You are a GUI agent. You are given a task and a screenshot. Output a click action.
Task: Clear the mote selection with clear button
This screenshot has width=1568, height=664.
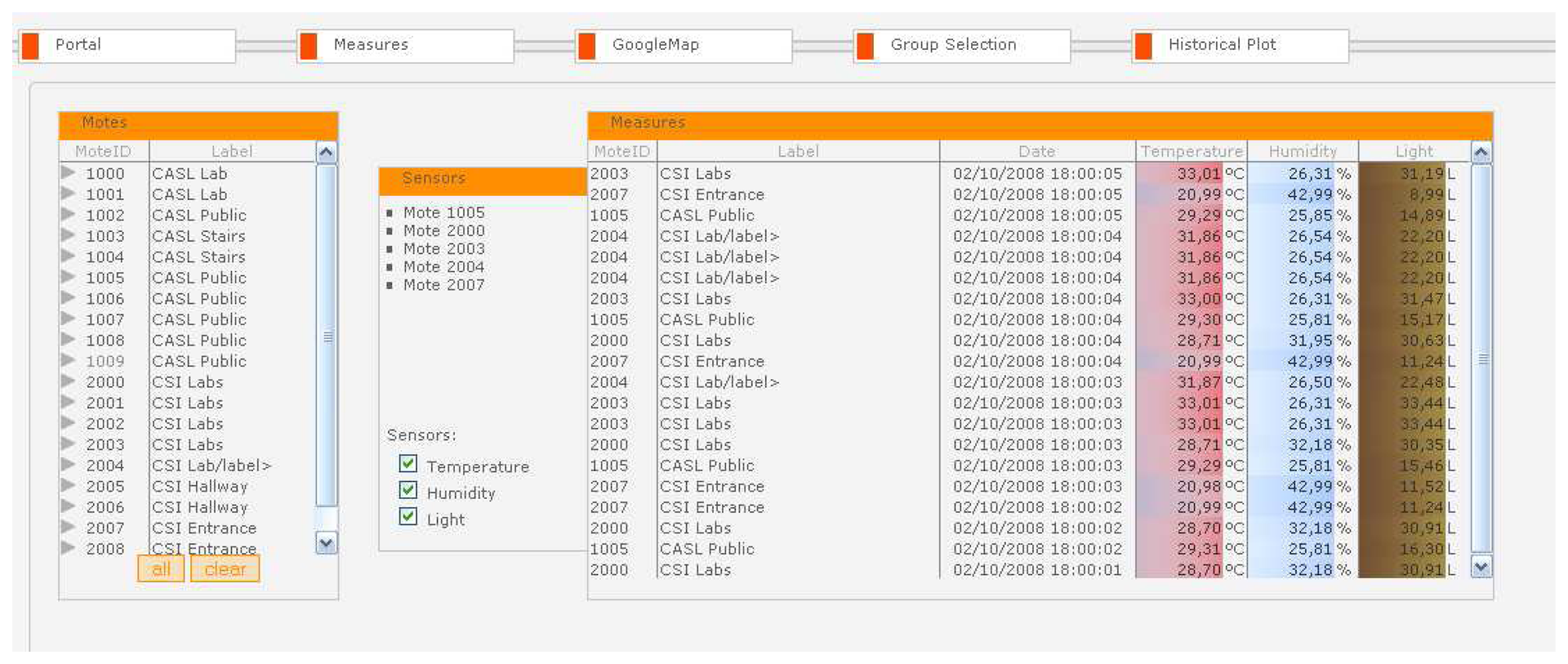pyautogui.click(x=225, y=569)
